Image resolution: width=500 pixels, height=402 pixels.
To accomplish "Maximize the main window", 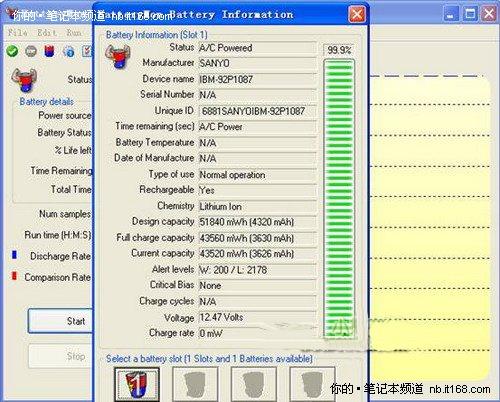I will [470, 14].
